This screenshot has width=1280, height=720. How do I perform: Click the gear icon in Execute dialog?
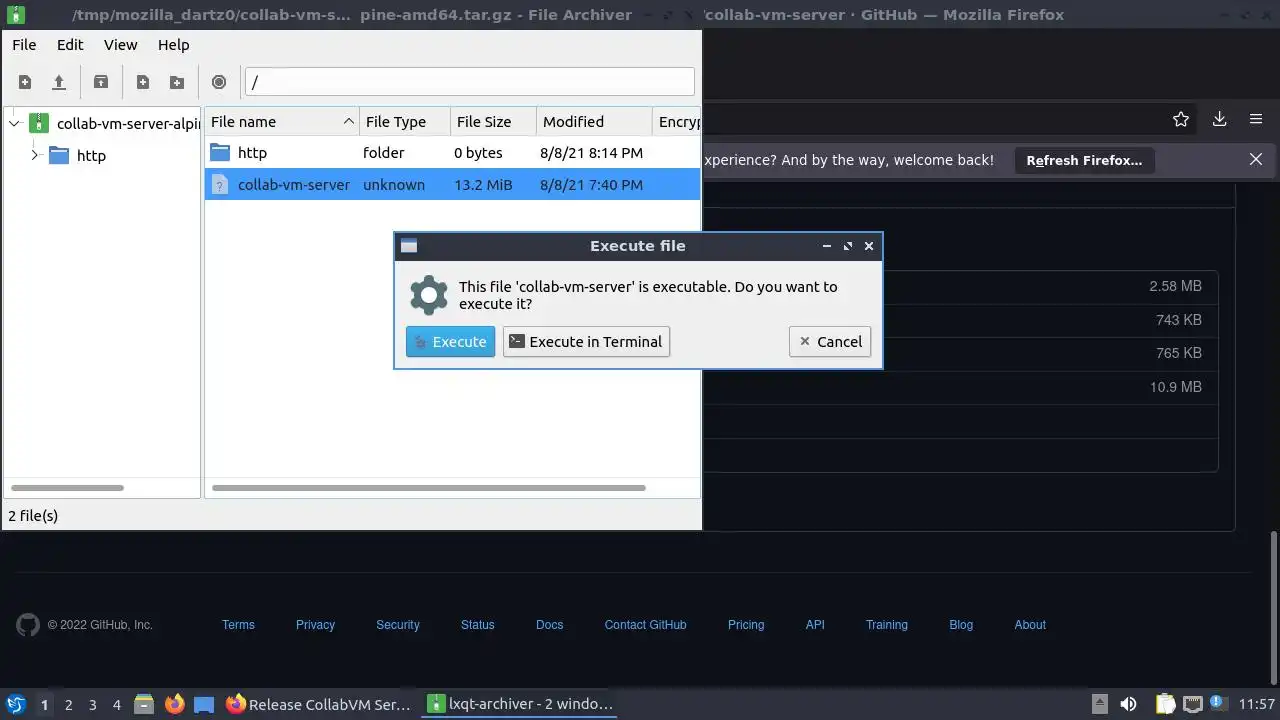pyautogui.click(x=429, y=295)
